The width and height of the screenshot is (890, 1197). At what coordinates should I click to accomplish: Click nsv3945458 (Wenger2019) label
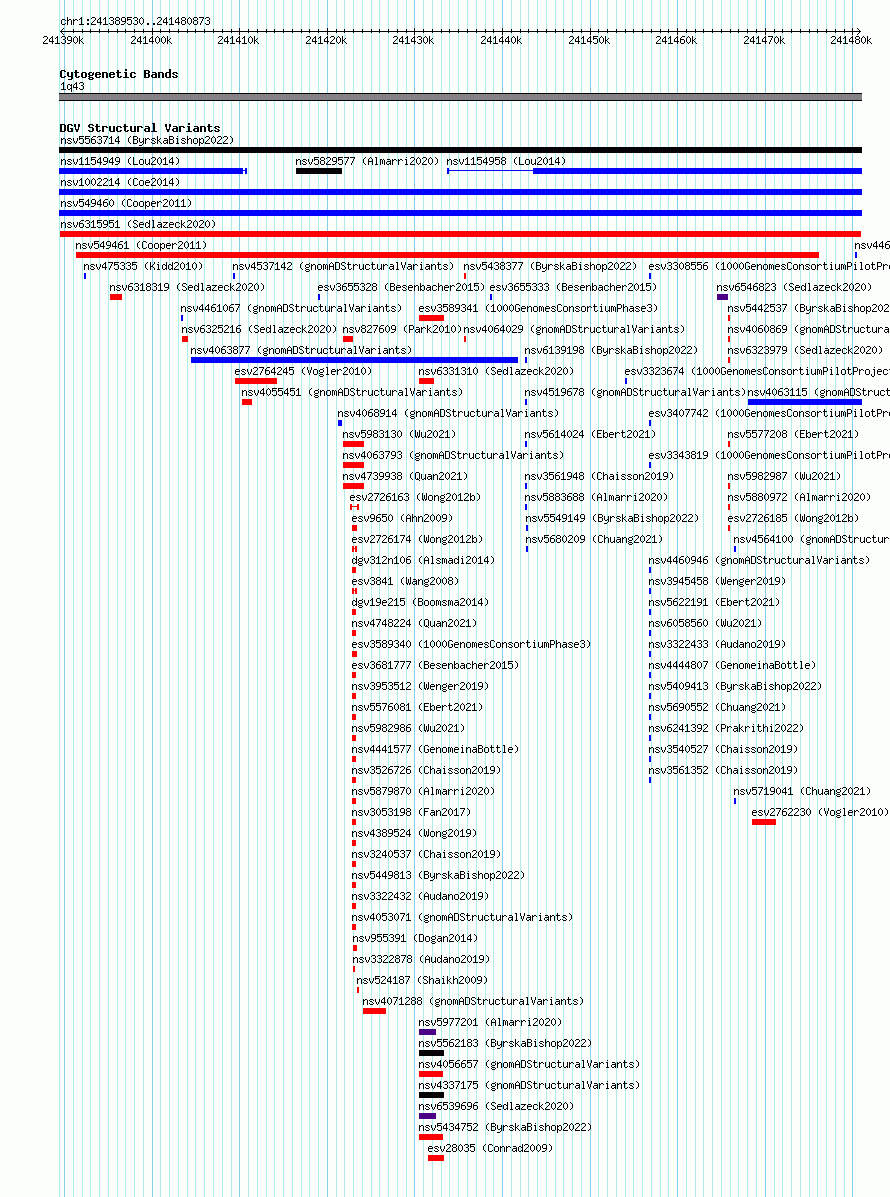[x=717, y=581]
